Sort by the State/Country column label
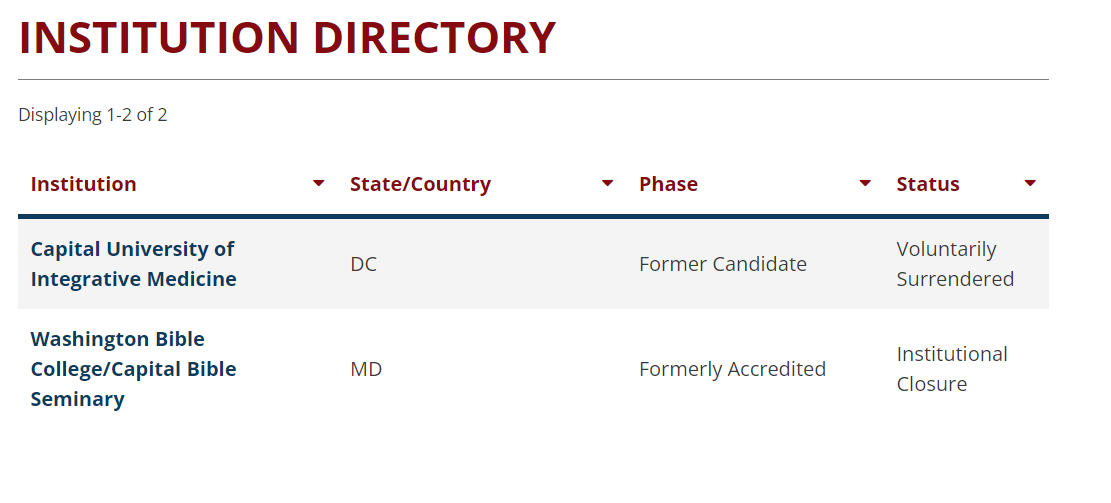The height and width of the screenshot is (503, 1111). [x=420, y=184]
